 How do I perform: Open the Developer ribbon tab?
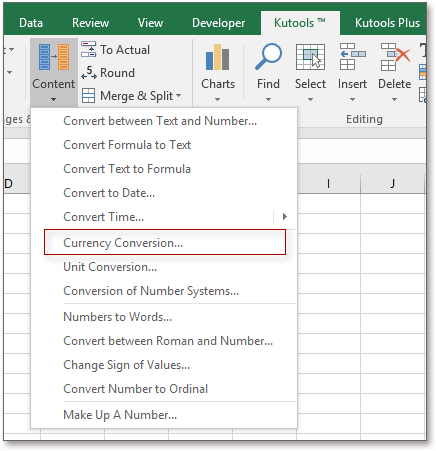point(218,23)
